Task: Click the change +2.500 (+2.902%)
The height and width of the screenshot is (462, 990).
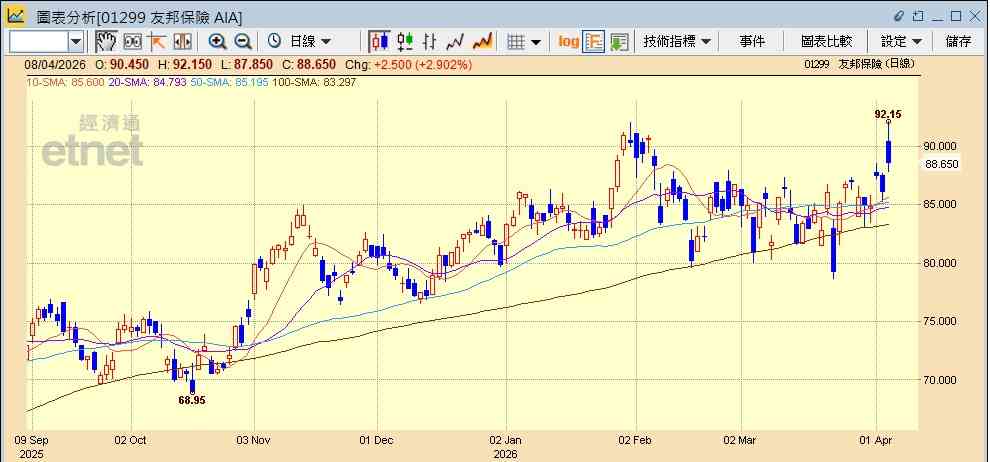Action: [x=422, y=65]
